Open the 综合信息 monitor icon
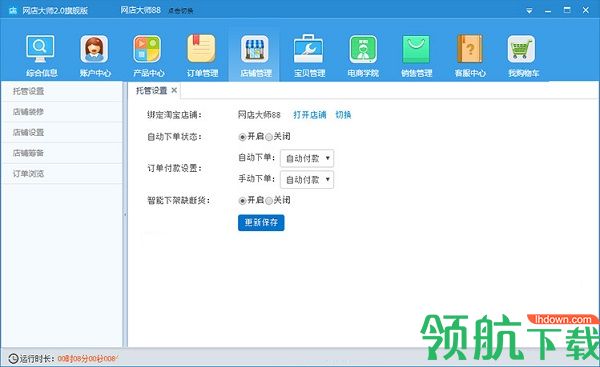600x367 pixels. tap(41, 49)
